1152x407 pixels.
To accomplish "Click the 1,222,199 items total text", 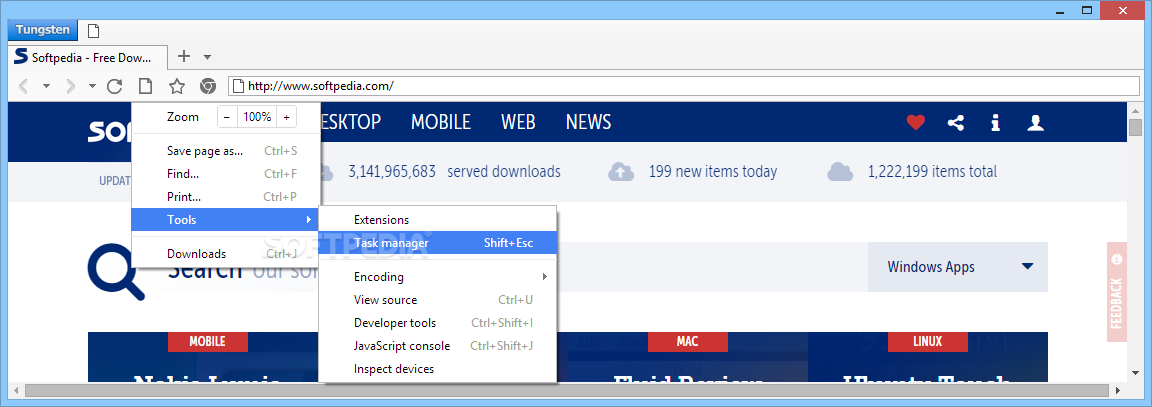I will [x=932, y=172].
